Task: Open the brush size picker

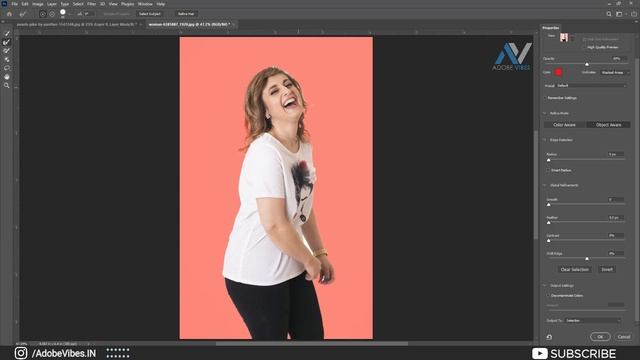Action: [63, 13]
